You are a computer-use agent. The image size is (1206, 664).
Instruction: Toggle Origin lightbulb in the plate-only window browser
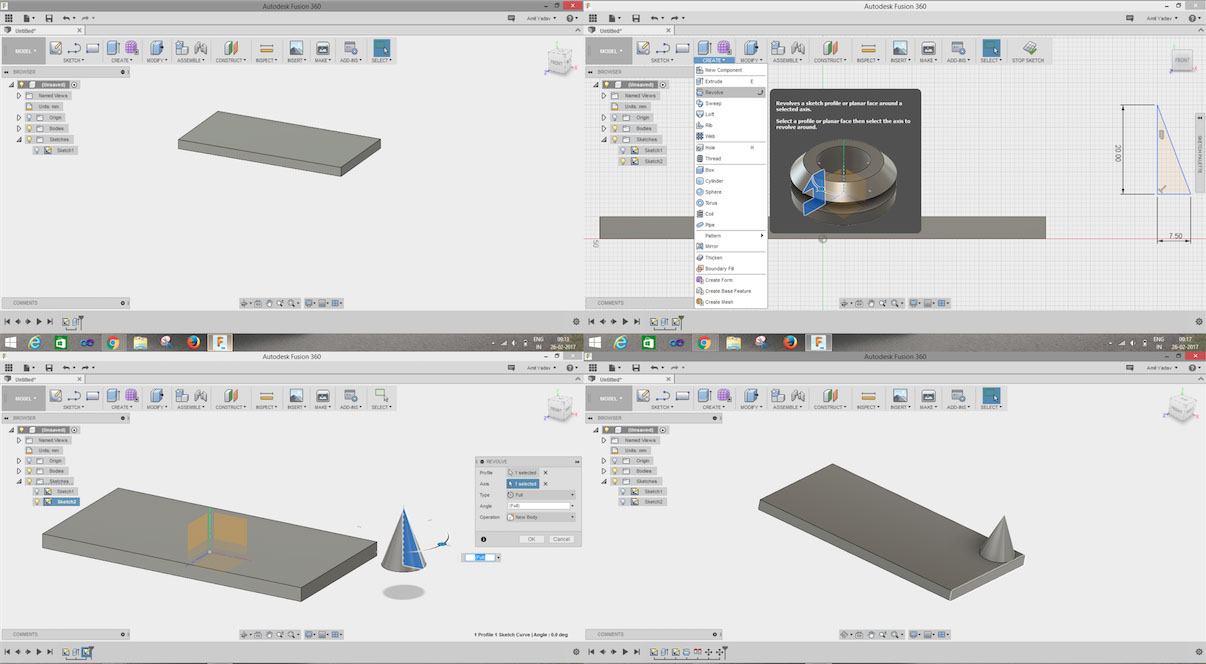tap(28, 117)
